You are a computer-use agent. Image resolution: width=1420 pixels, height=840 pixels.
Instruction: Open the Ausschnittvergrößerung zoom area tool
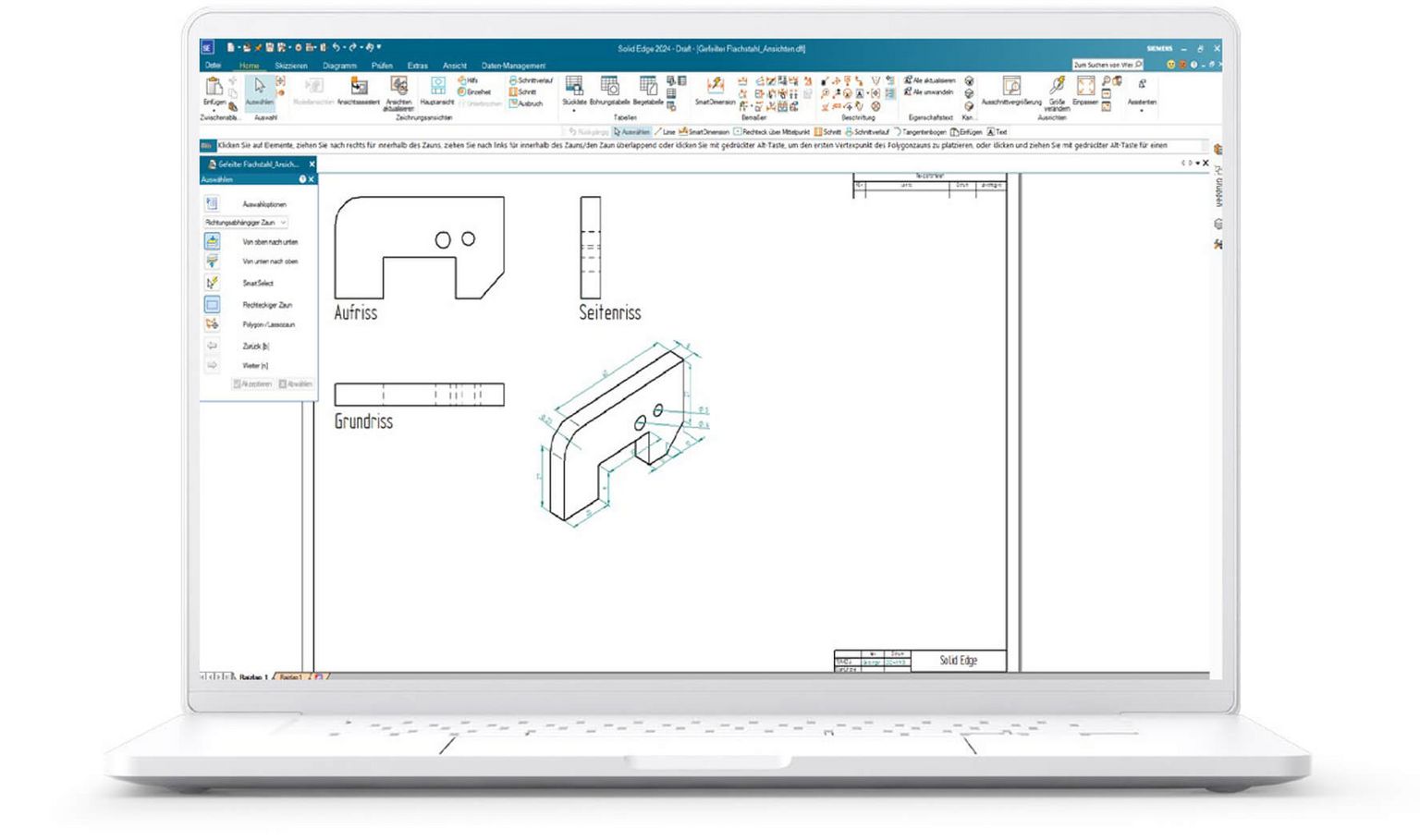click(x=1011, y=90)
